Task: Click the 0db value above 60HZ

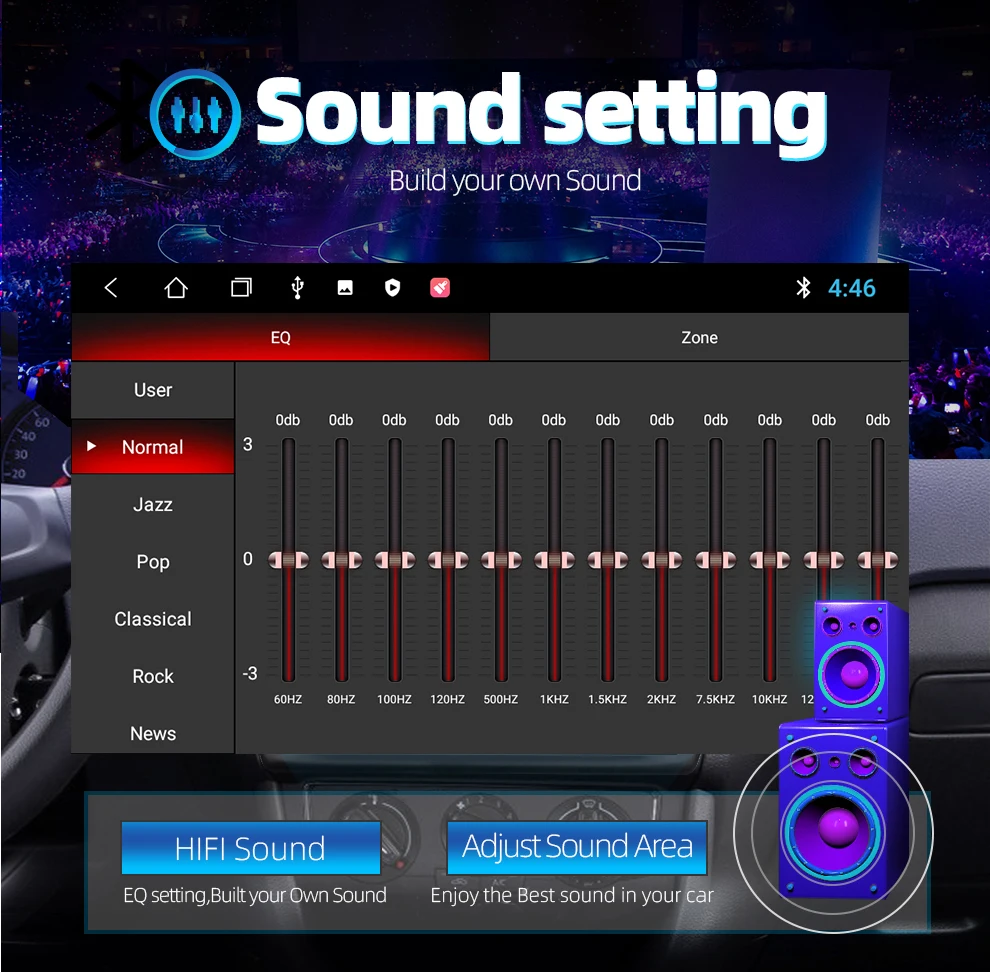Action: pyautogui.click(x=288, y=420)
